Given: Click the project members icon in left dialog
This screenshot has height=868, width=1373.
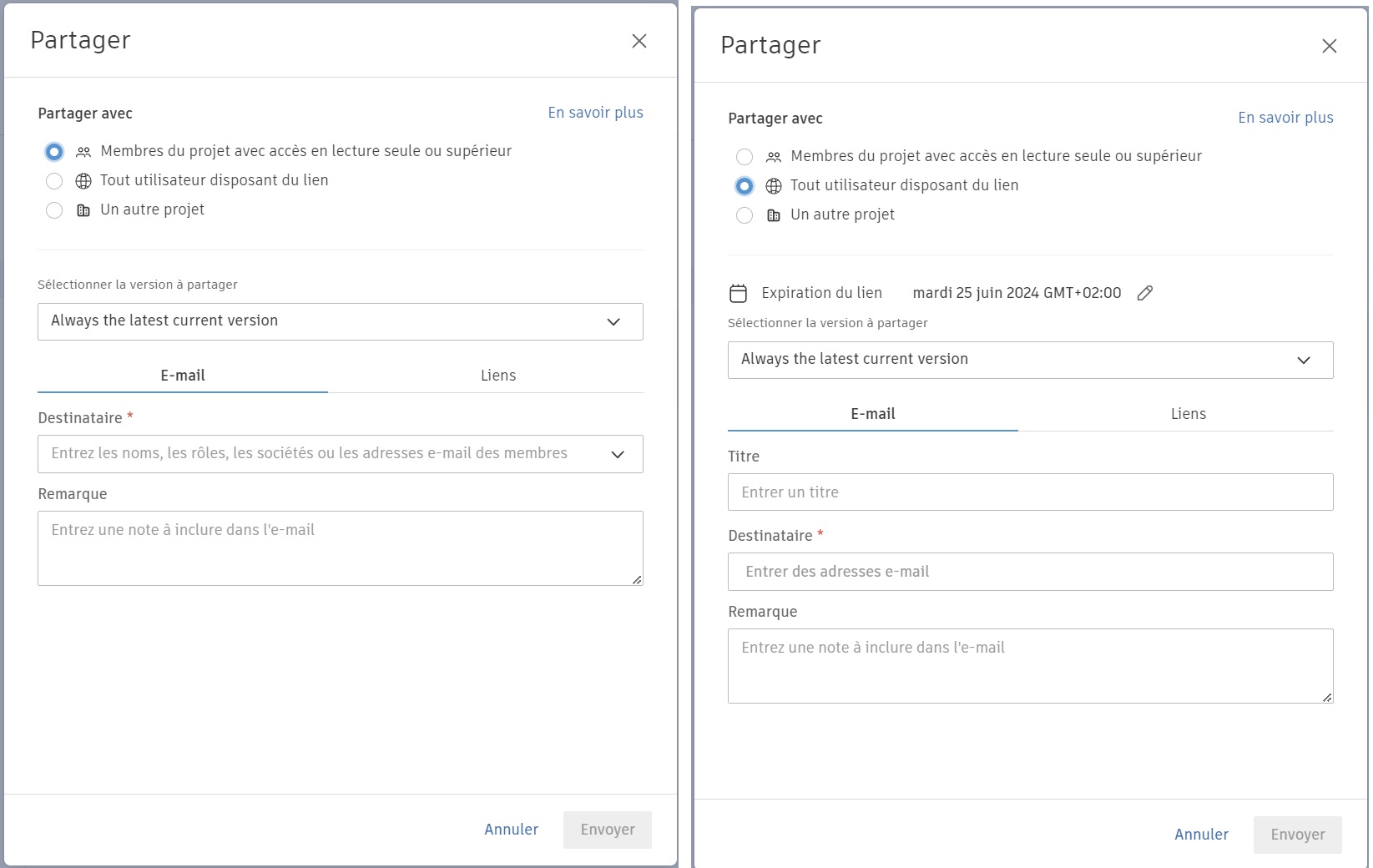Looking at the screenshot, I should 83,151.
